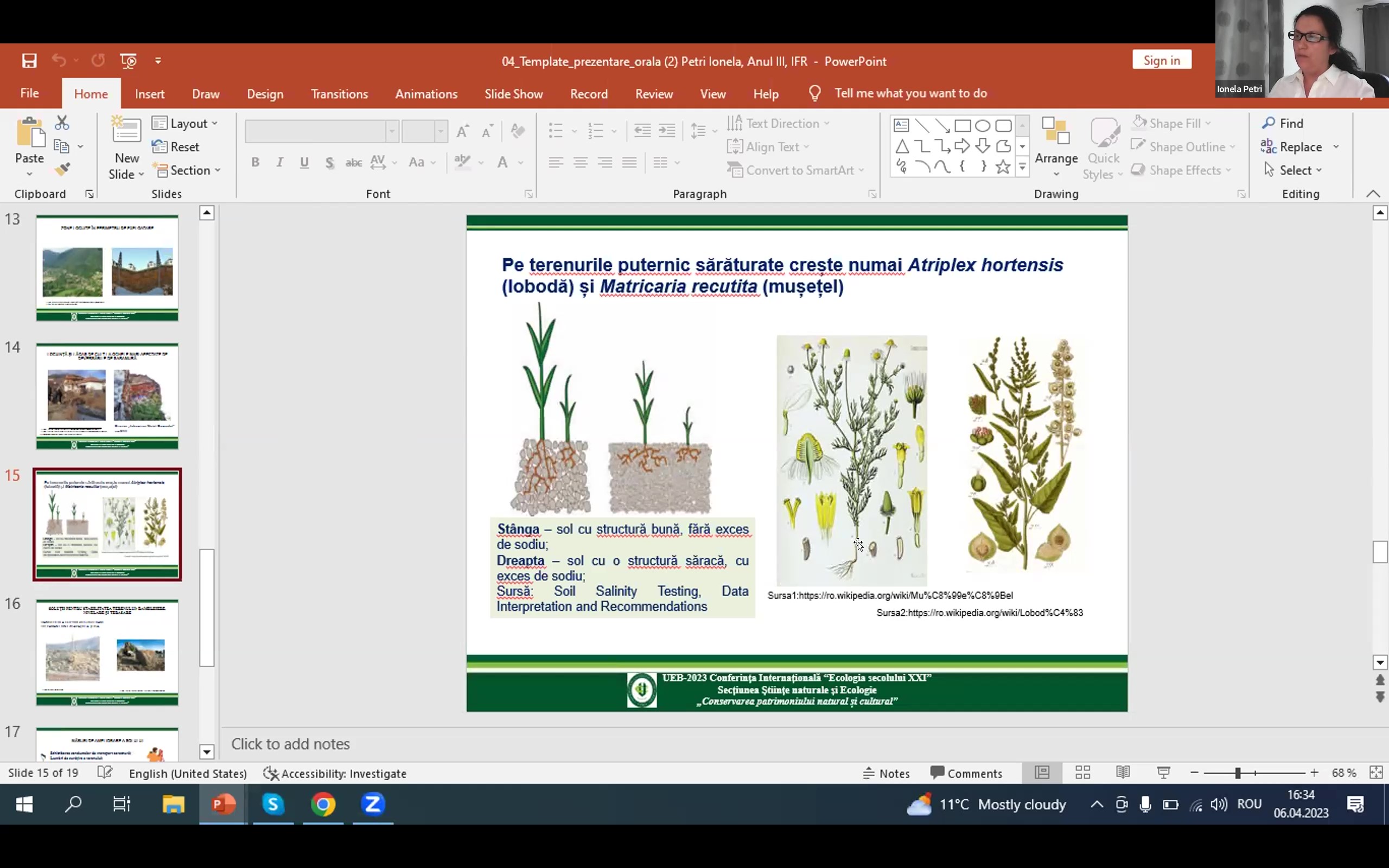Start Slide Show from status bar
The image size is (1389, 868).
point(1163,773)
